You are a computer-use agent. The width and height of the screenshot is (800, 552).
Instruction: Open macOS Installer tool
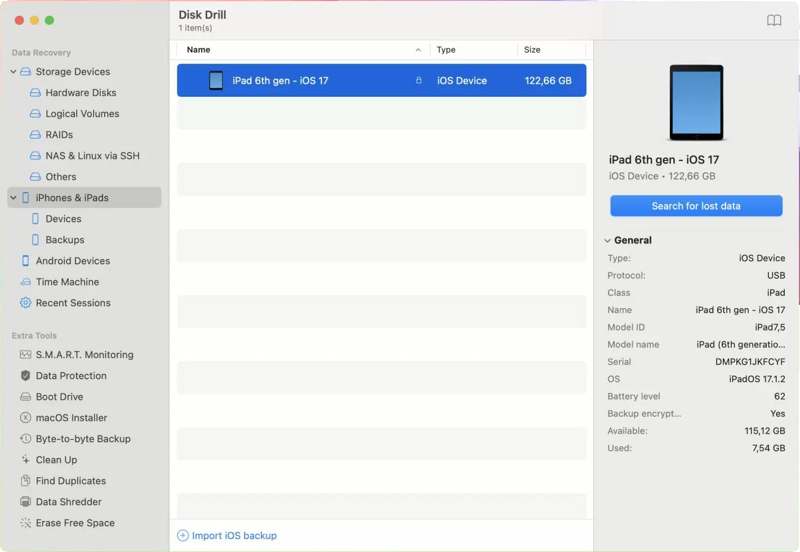point(71,417)
